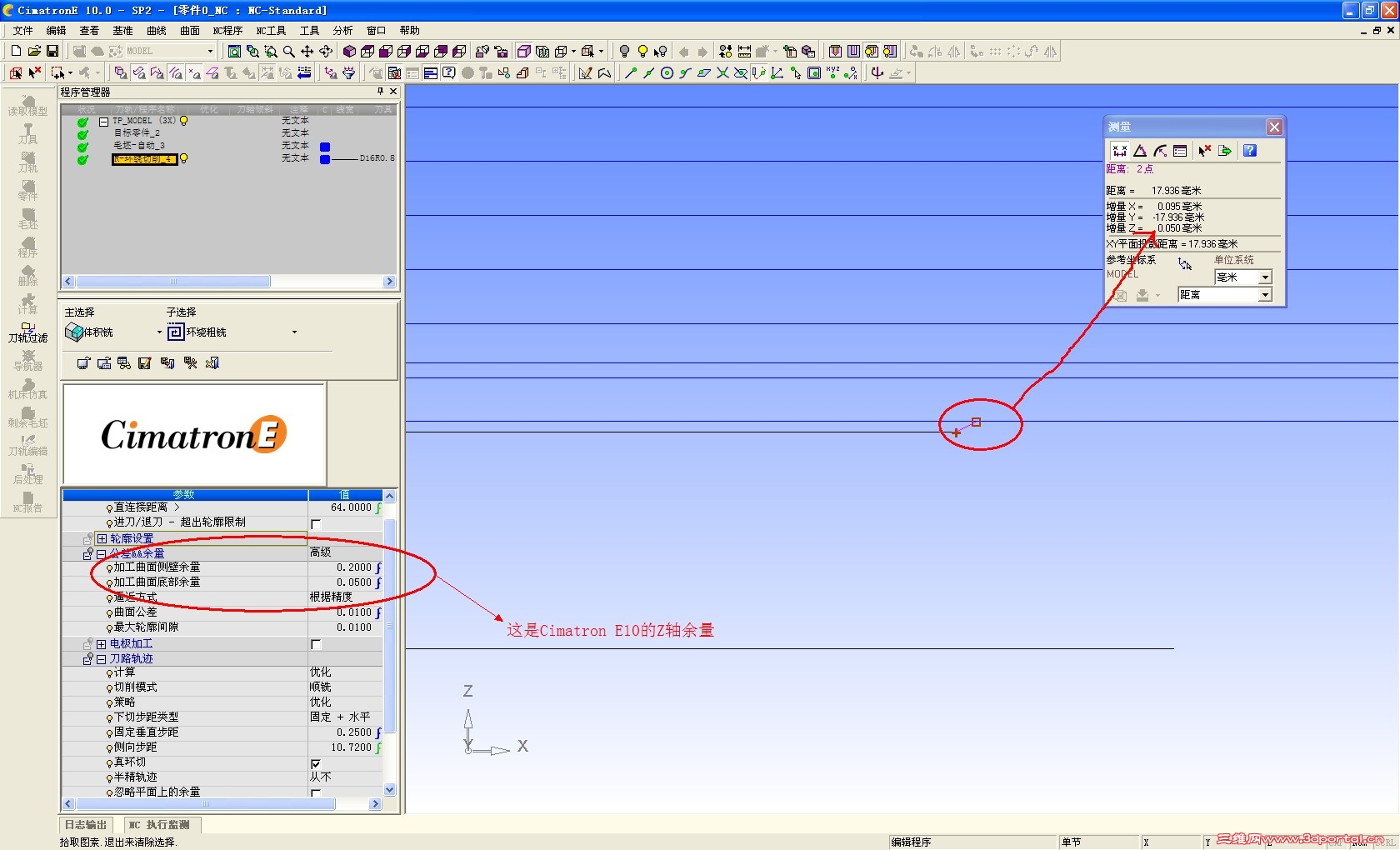1400x850 pixels.
Task: Click the 环绕粗铣 spiral icon
Action: (x=176, y=332)
